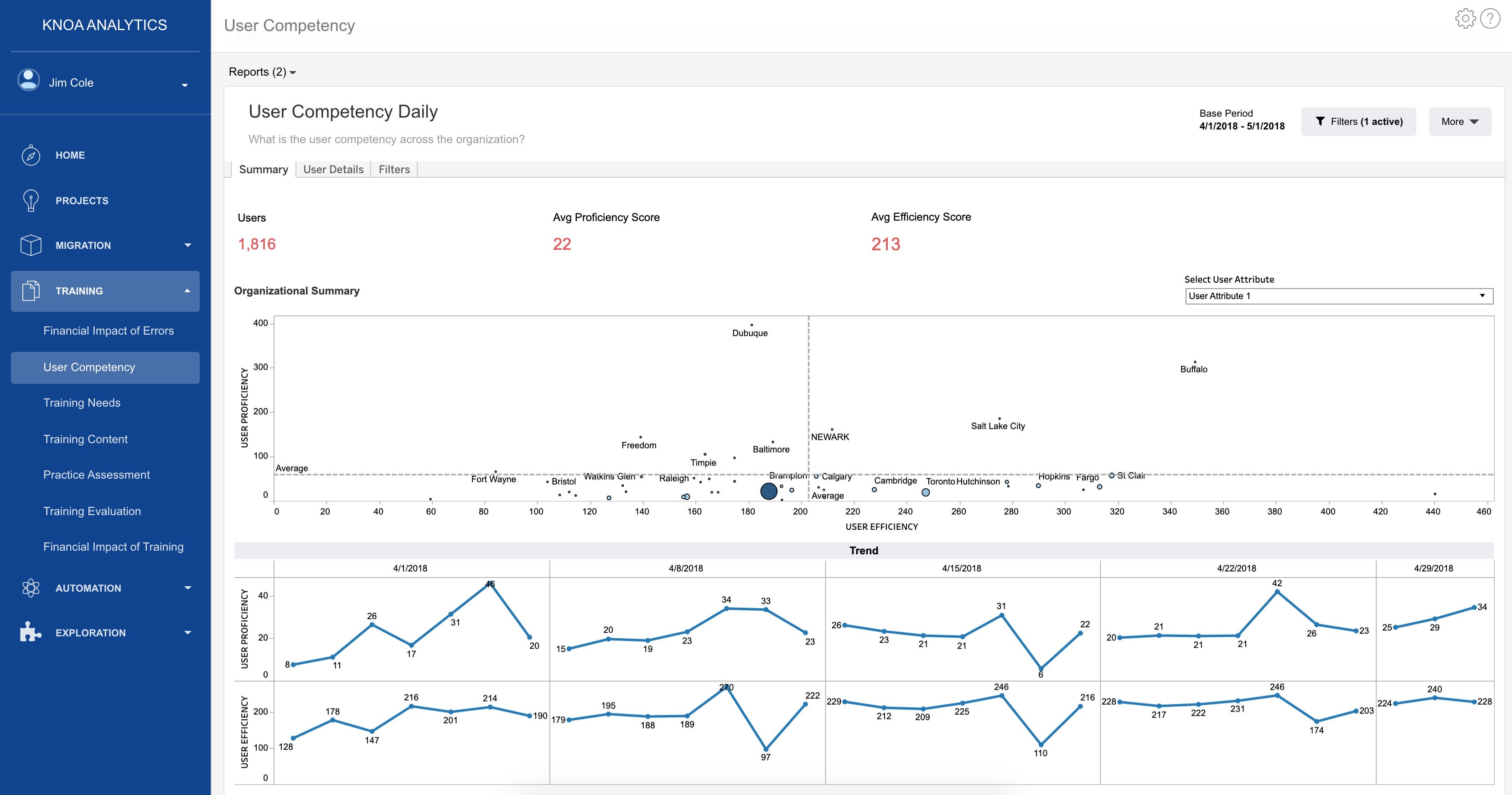The width and height of the screenshot is (1512, 795).
Task: Collapse the Training section arrow
Action: click(x=187, y=291)
